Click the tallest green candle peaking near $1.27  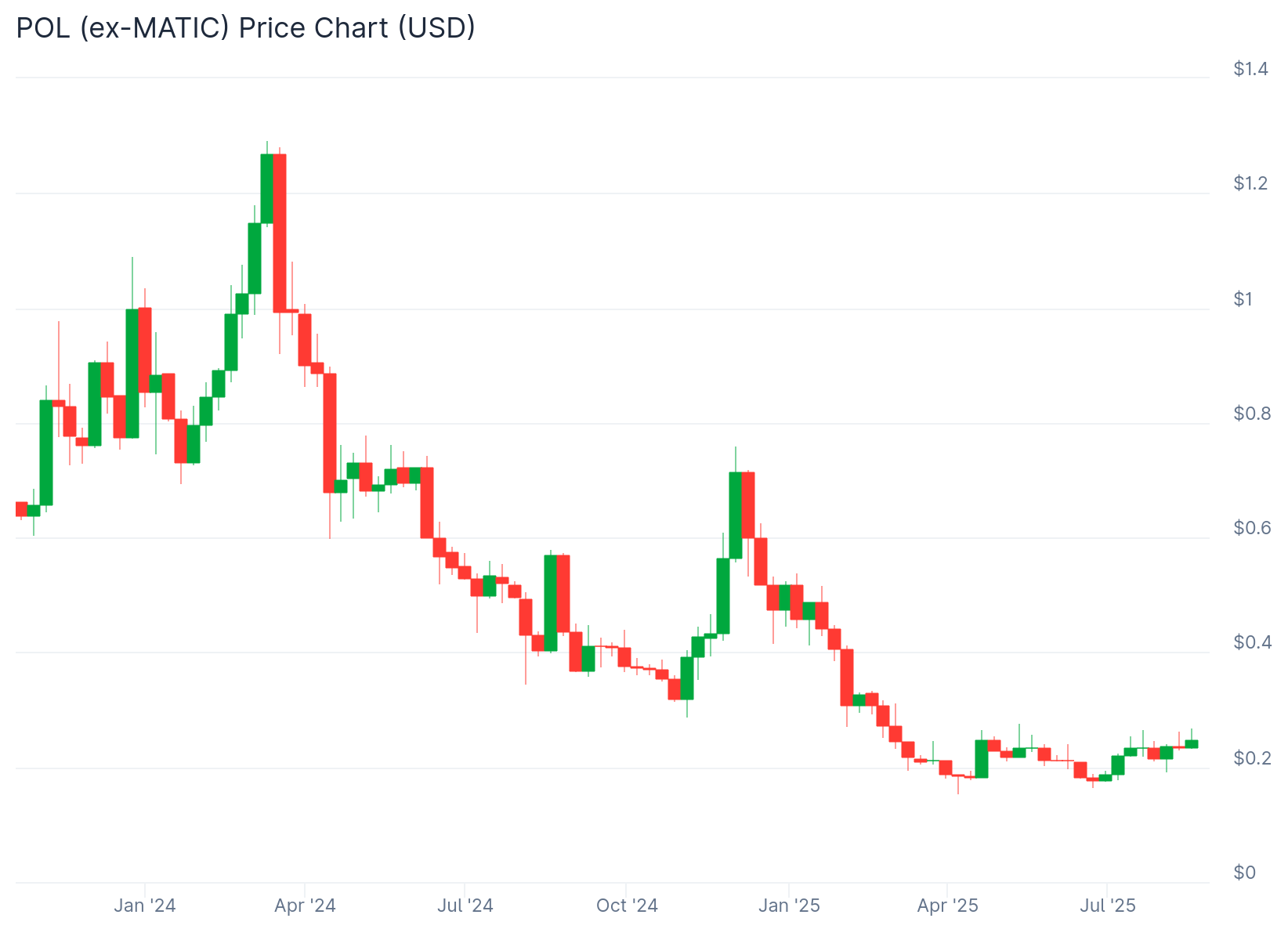[267, 189]
